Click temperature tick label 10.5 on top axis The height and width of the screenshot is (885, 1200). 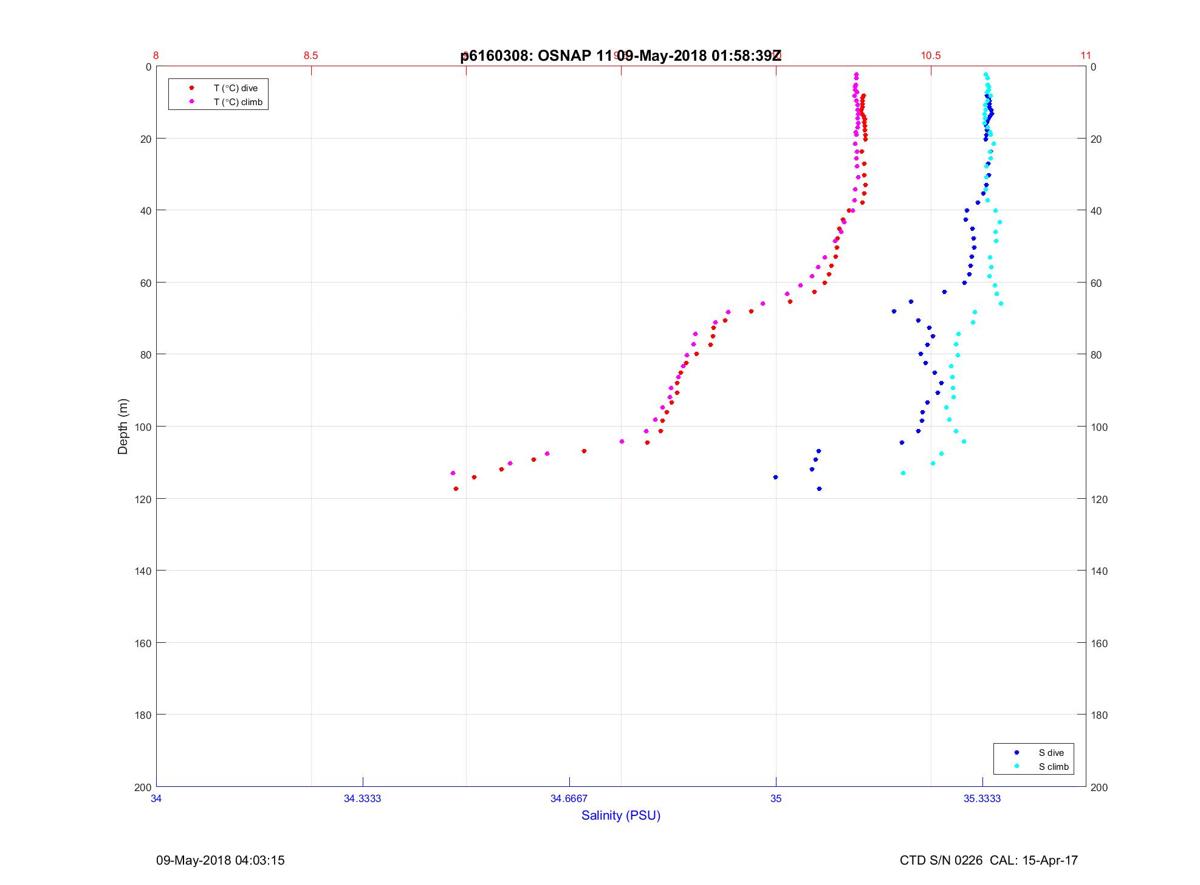[931, 56]
